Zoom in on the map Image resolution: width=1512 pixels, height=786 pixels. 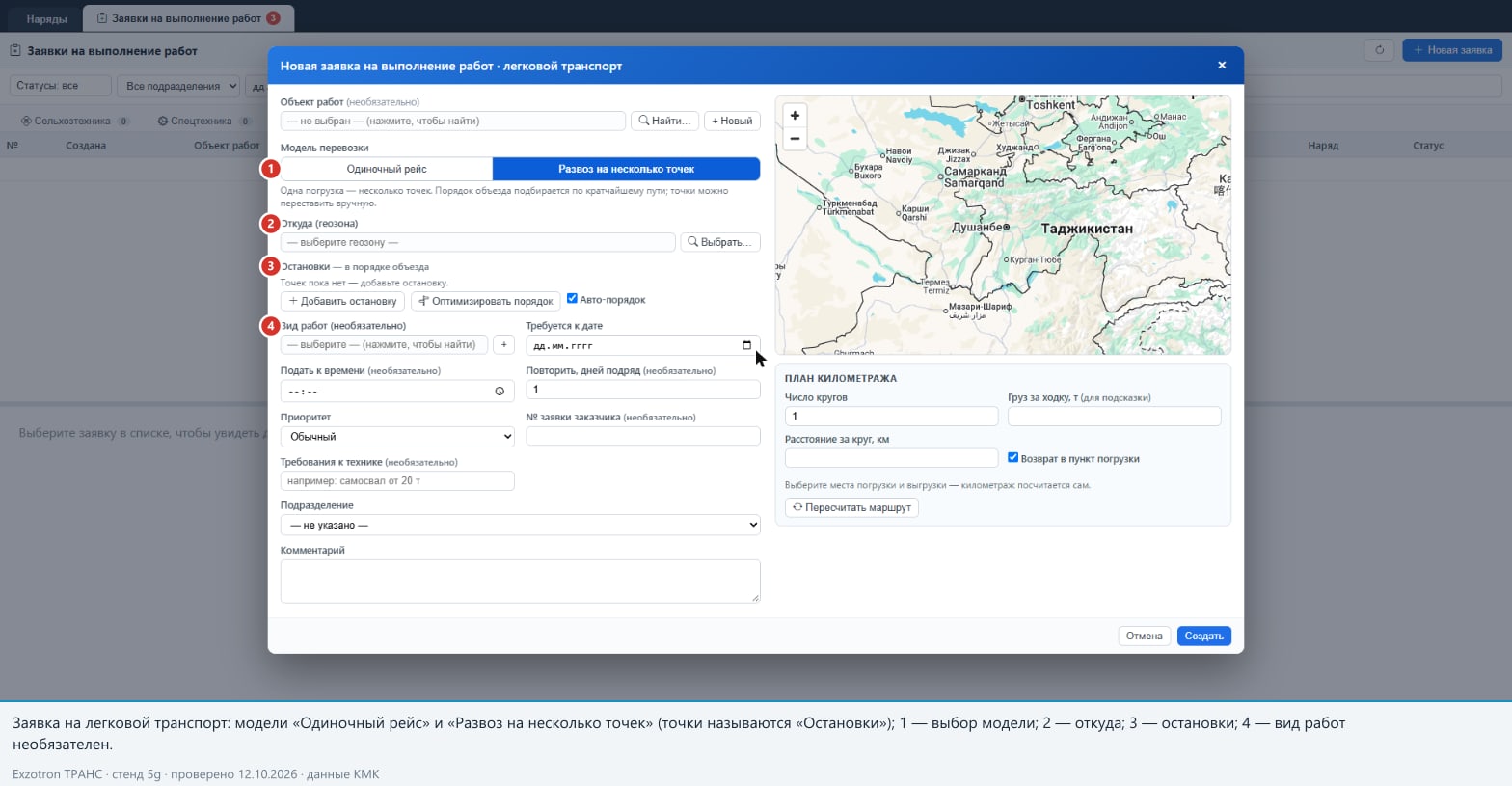click(x=795, y=115)
